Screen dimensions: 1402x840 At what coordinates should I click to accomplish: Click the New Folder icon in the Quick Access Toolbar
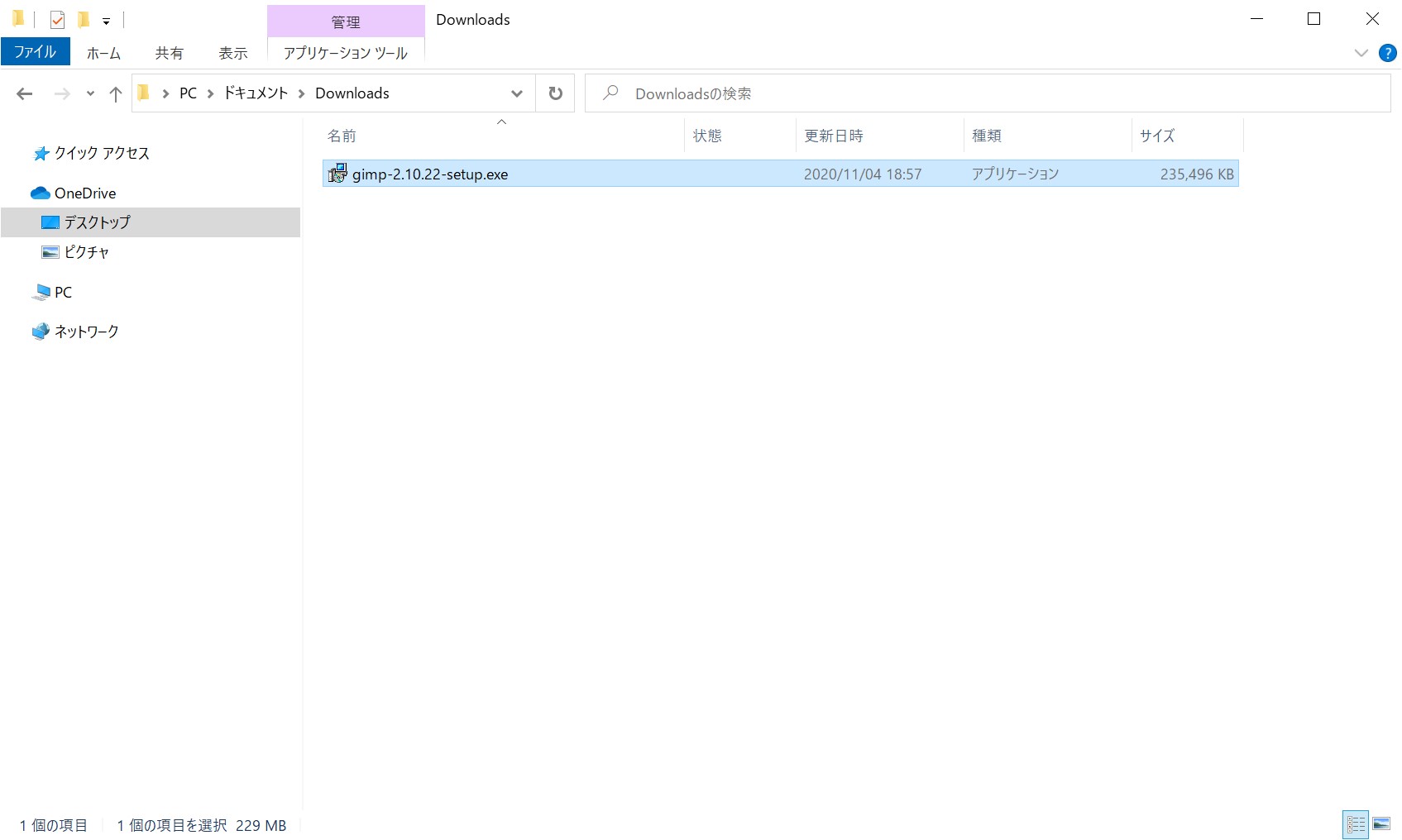click(x=84, y=19)
